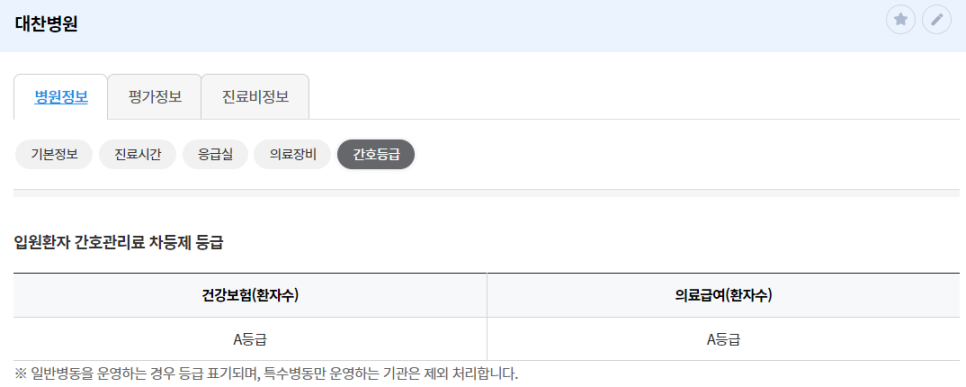This screenshot has width=966, height=387.
Task: Open the 응급실 section
Action: click(215, 154)
